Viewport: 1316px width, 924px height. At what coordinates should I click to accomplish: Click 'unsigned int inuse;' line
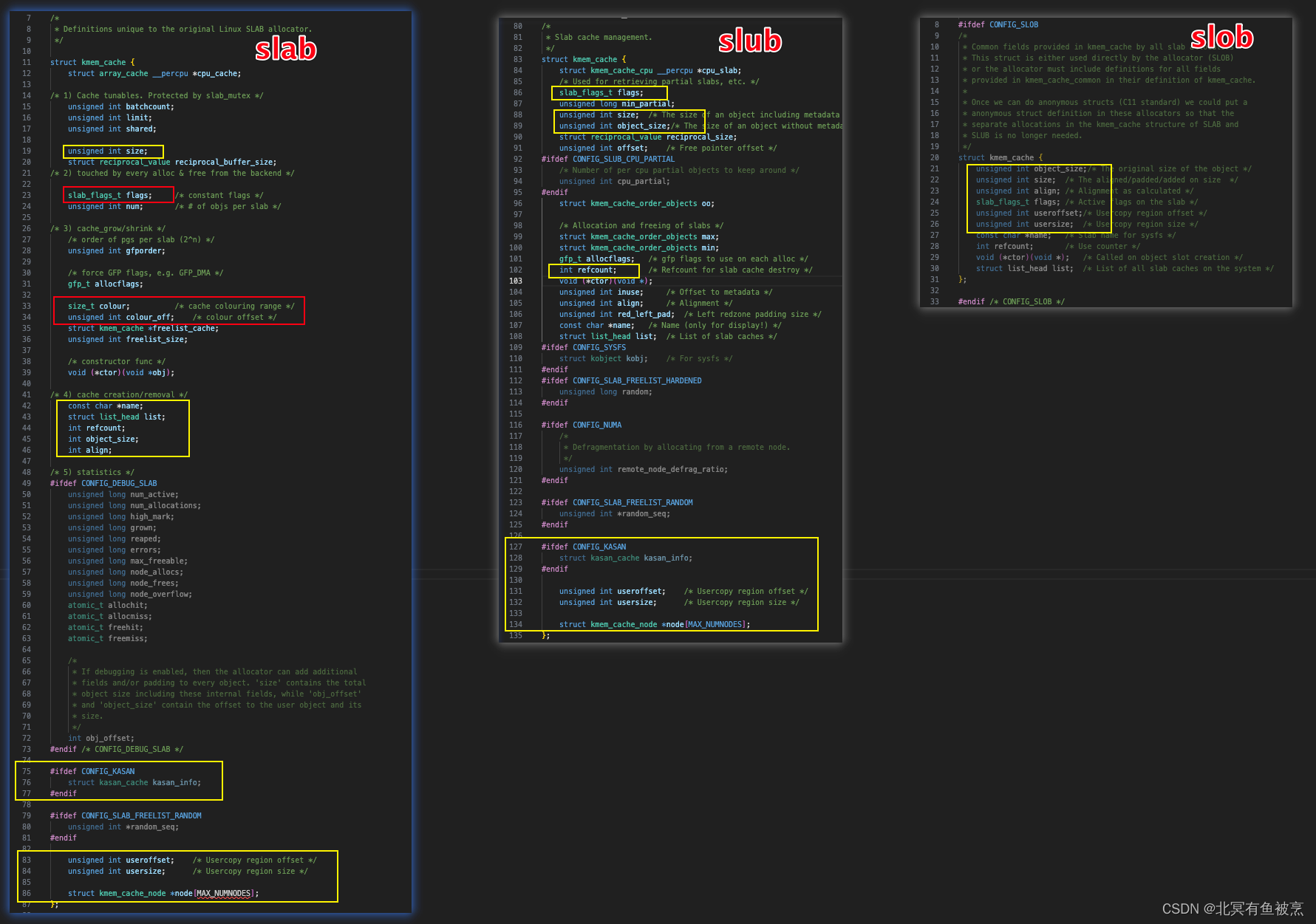tap(601, 292)
